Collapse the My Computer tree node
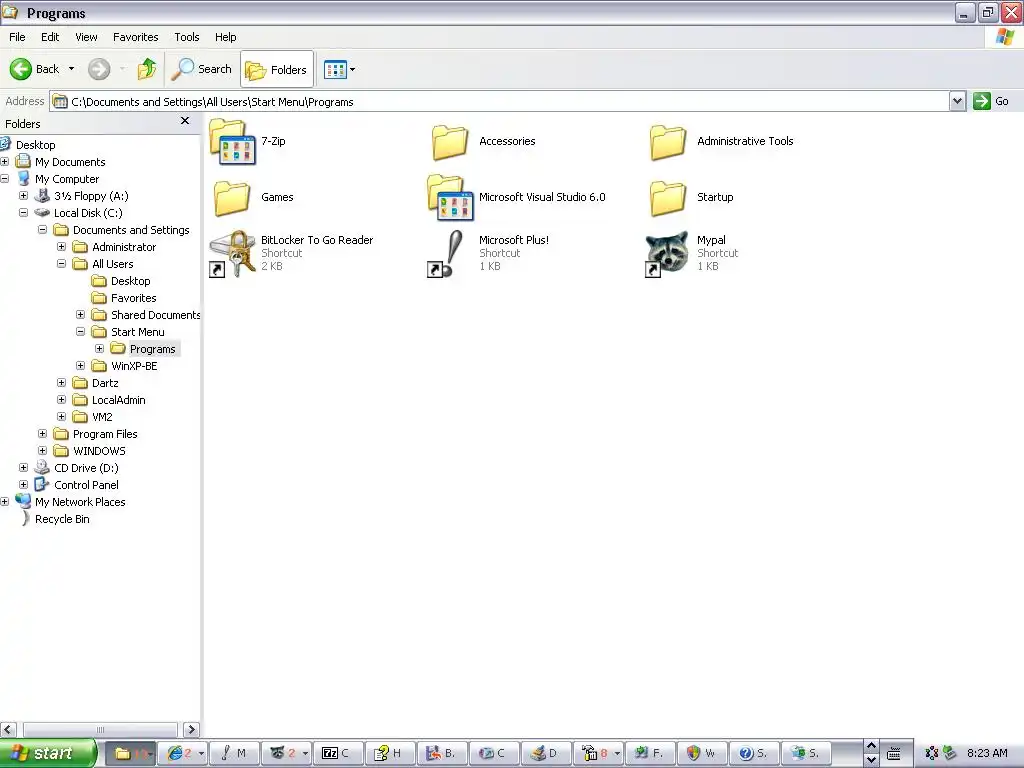This screenshot has height=768, width=1024. click(5, 178)
